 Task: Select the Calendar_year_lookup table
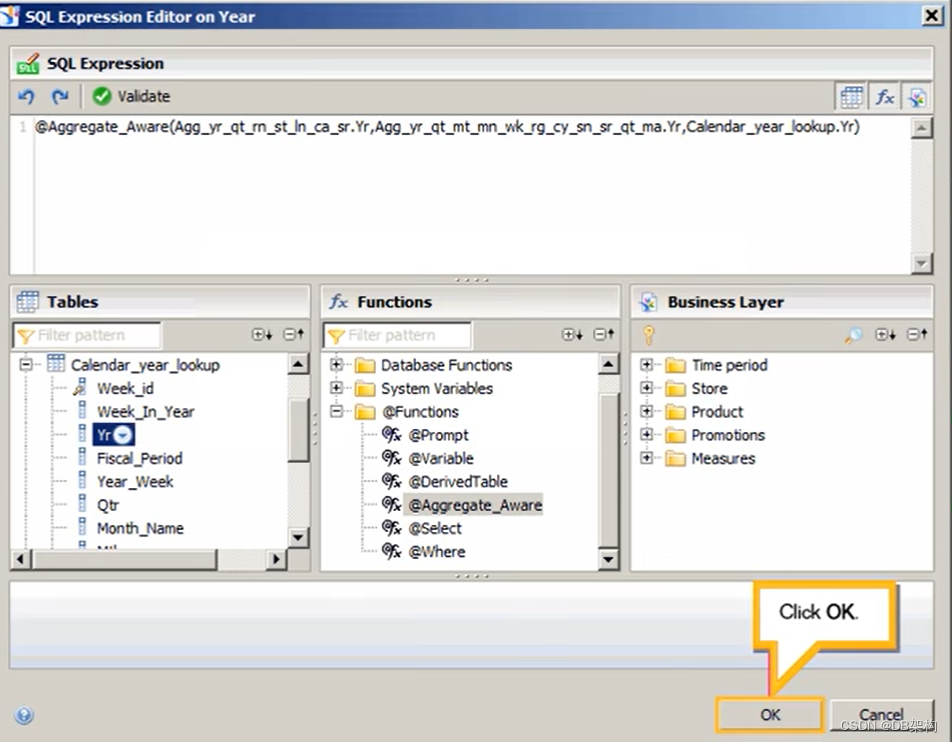[x=145, y=365]
